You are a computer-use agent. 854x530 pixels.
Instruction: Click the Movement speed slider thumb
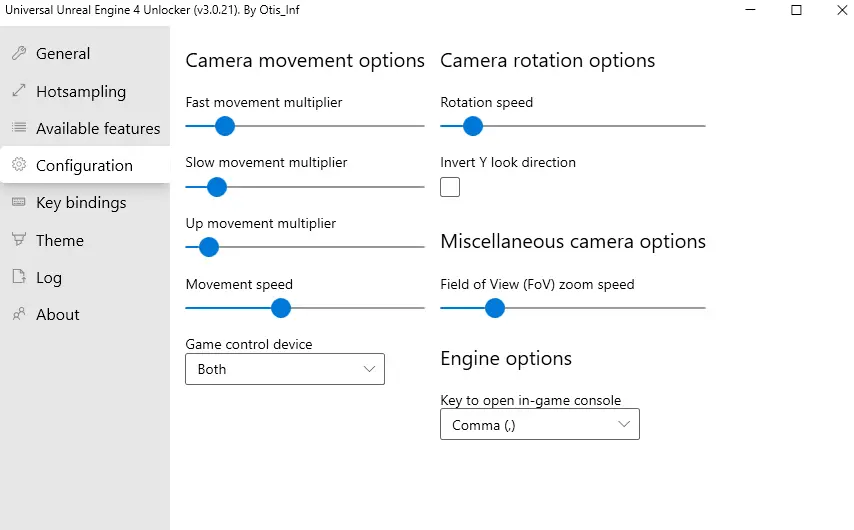point(281,308)
